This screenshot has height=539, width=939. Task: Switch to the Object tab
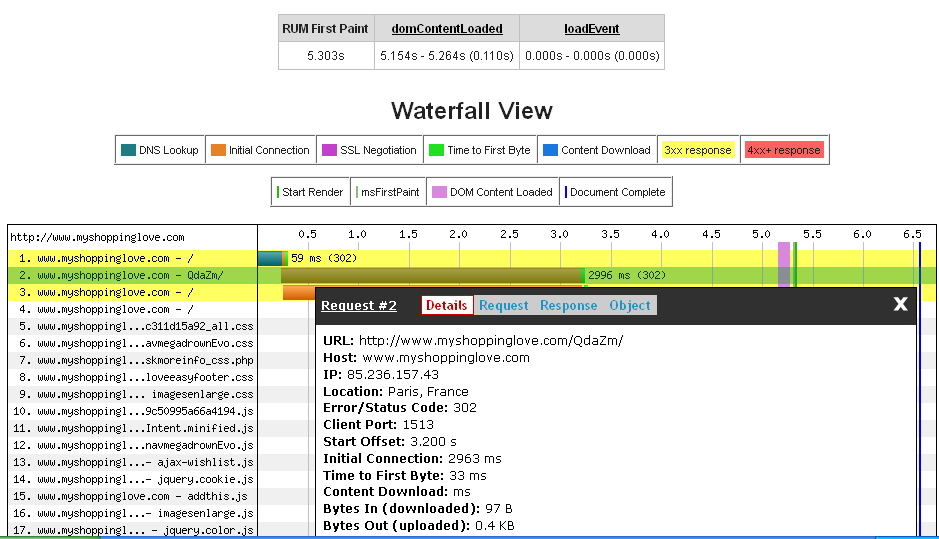tap(629, 305)
